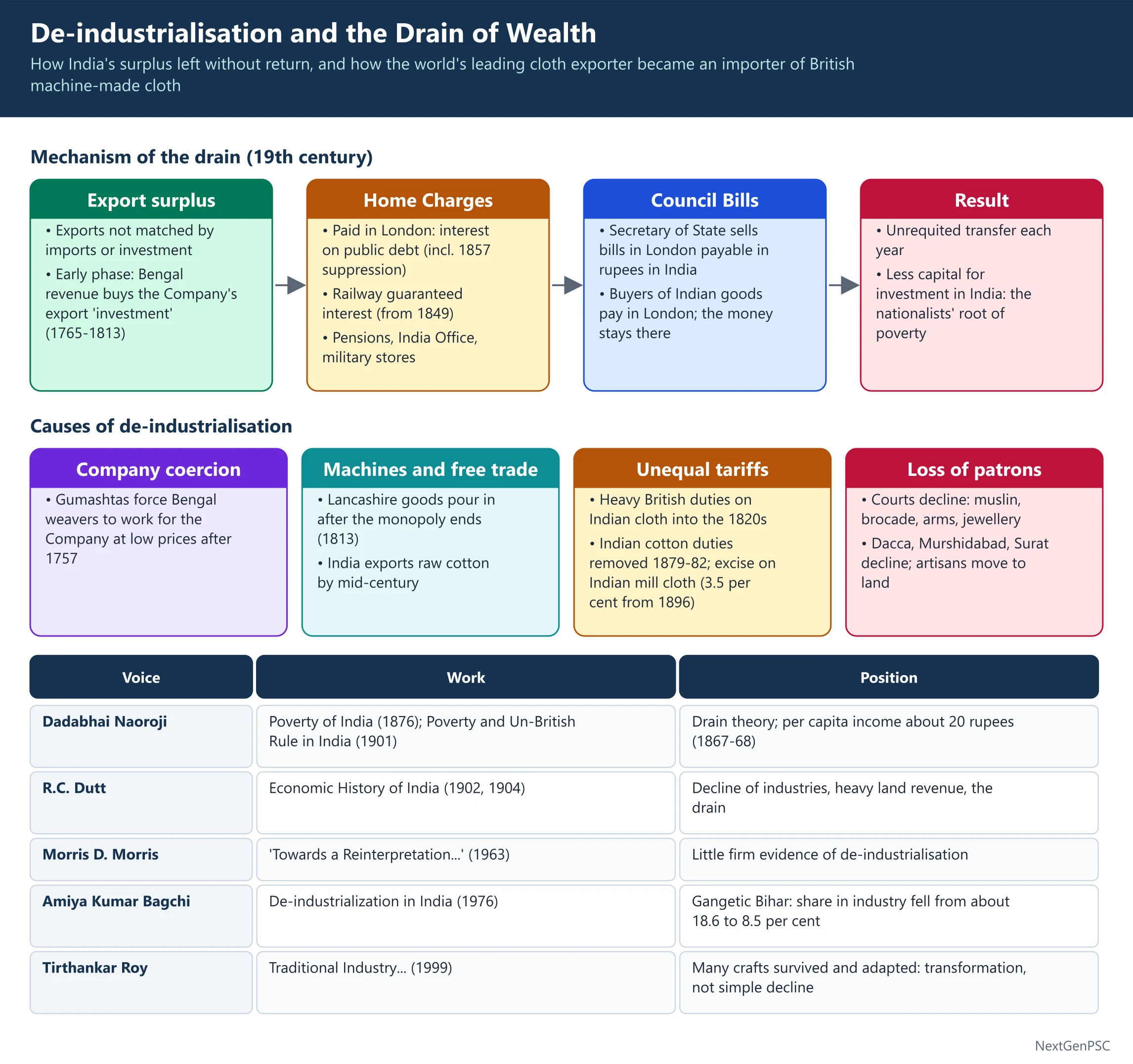Click the Morris D. Morris cell
Viewport: 1133px width, 1064px height.
(x=141, y=859)
